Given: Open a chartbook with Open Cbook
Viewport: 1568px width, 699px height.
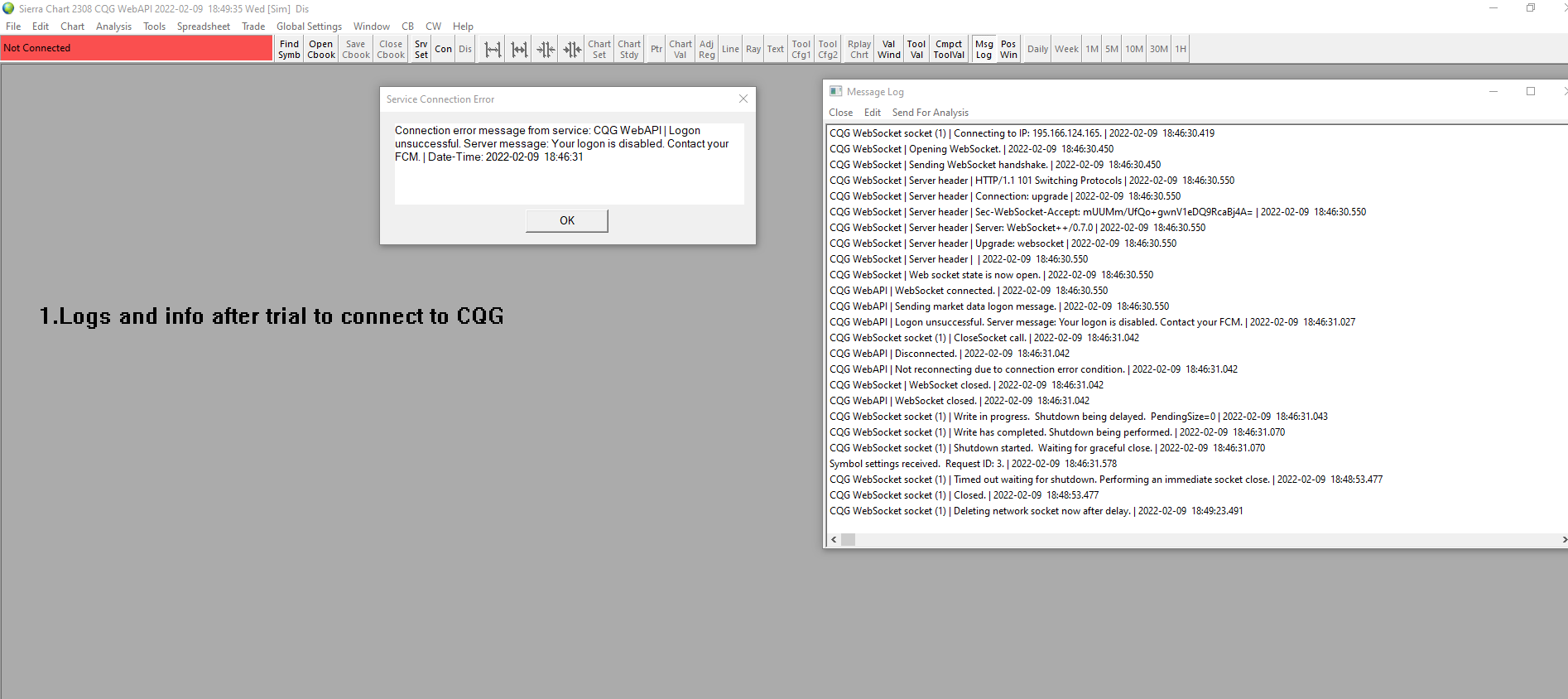Looking at the screenshot, I should 321,49.
